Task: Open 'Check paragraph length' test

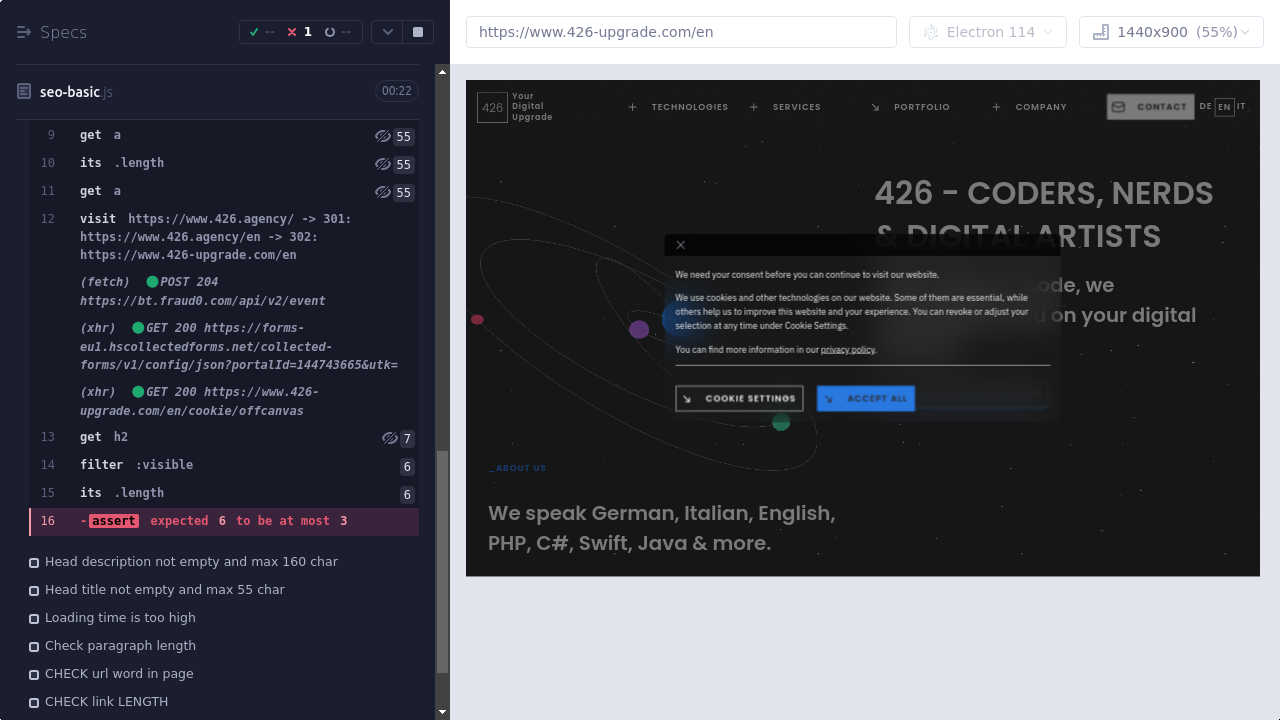Action: click(120, 646)
